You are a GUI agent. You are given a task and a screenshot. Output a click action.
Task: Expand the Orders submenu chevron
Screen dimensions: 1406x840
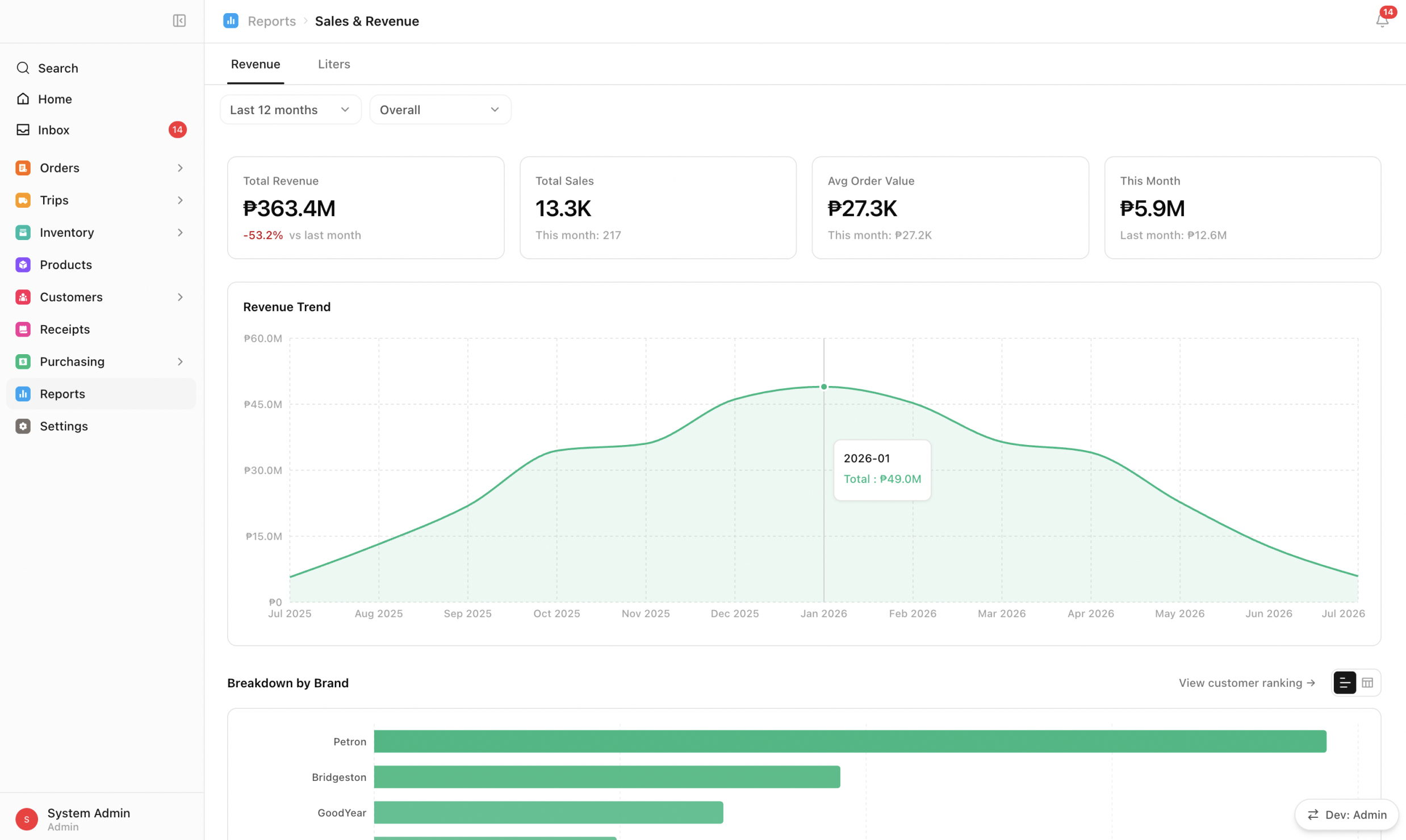coord(180,168)
